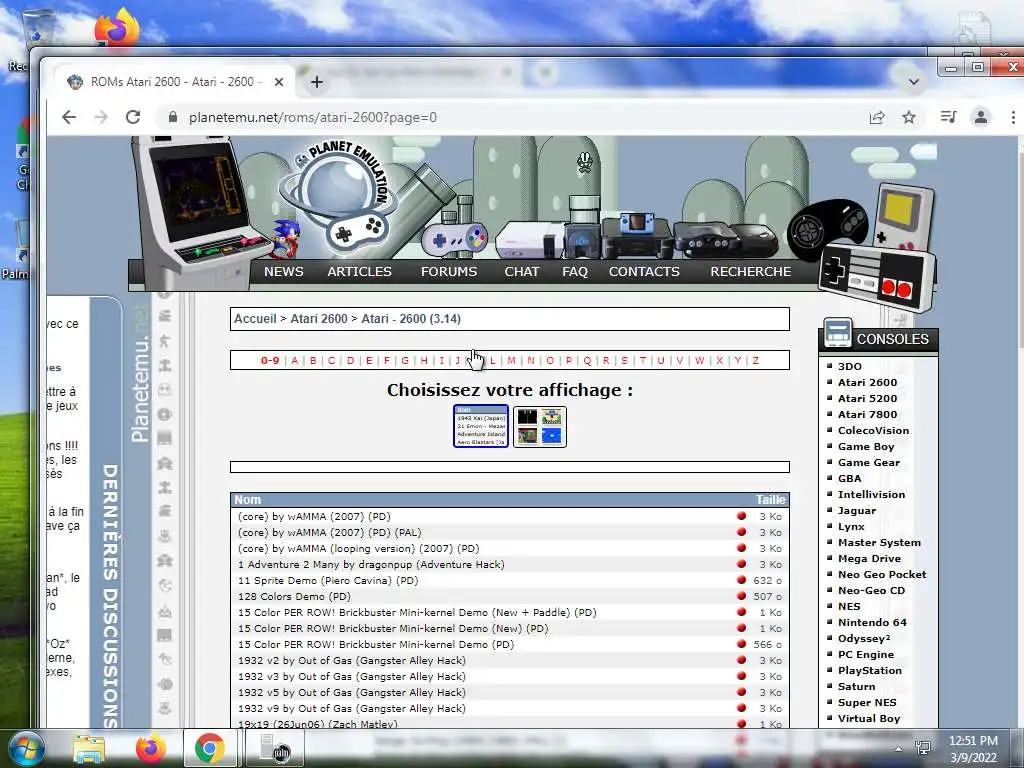Open File Explorer from the taskbar

point(89,748)
